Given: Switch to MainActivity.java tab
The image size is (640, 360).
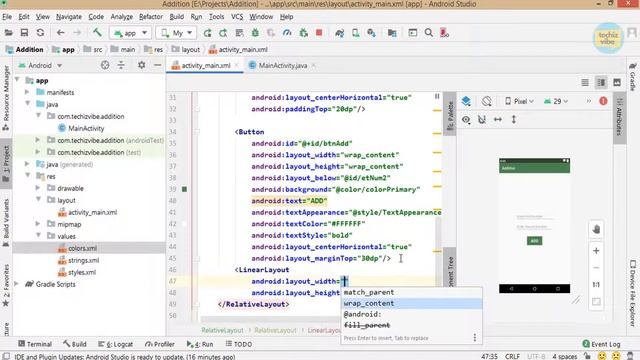Looking at the screenshot, I should (282, 65).
